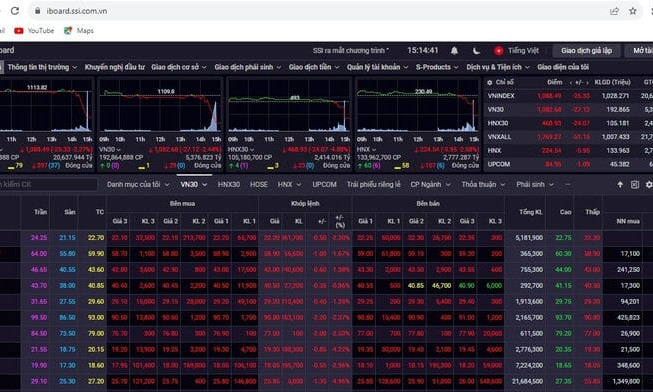
Task: Expand Giao dịch cơ sở menu
Action: point(179,67)
